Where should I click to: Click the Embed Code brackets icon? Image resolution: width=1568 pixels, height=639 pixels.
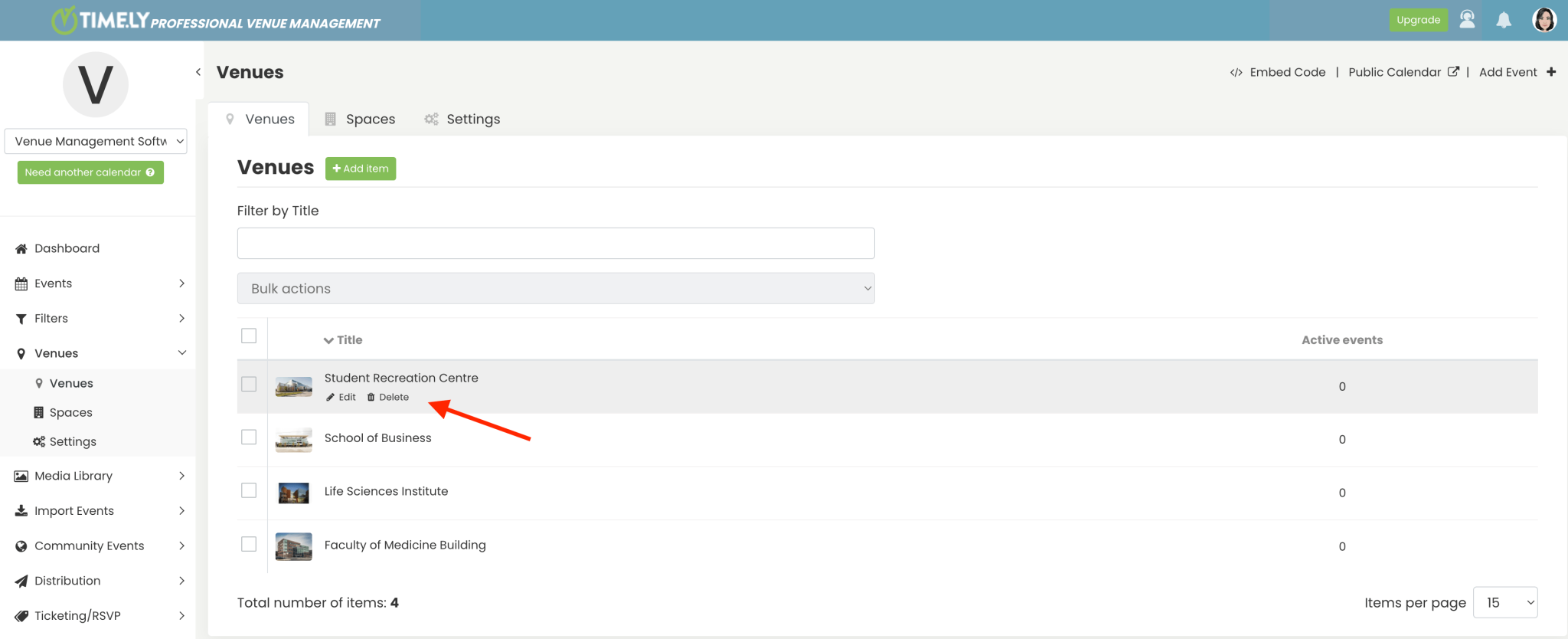coord(1236,73)
